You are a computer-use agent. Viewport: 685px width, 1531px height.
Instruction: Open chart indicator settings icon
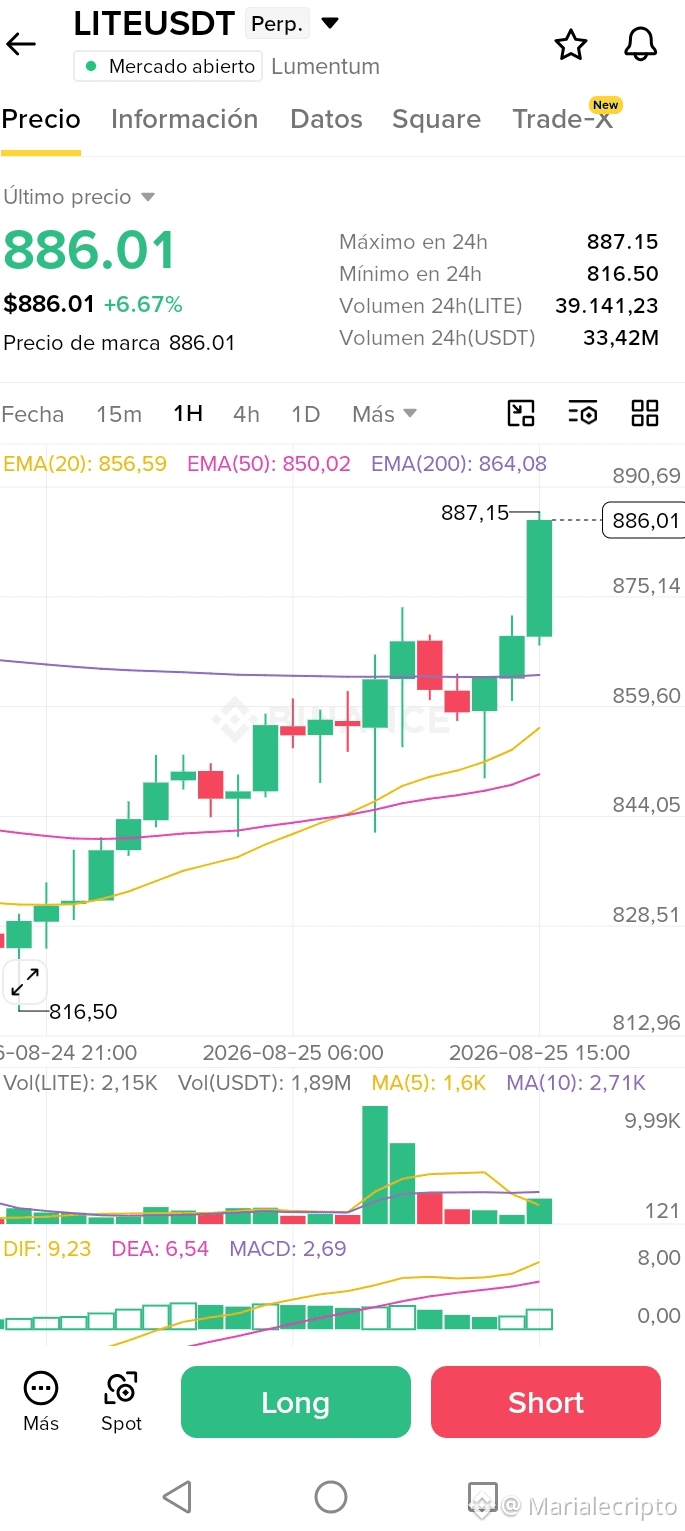point(583,413)
